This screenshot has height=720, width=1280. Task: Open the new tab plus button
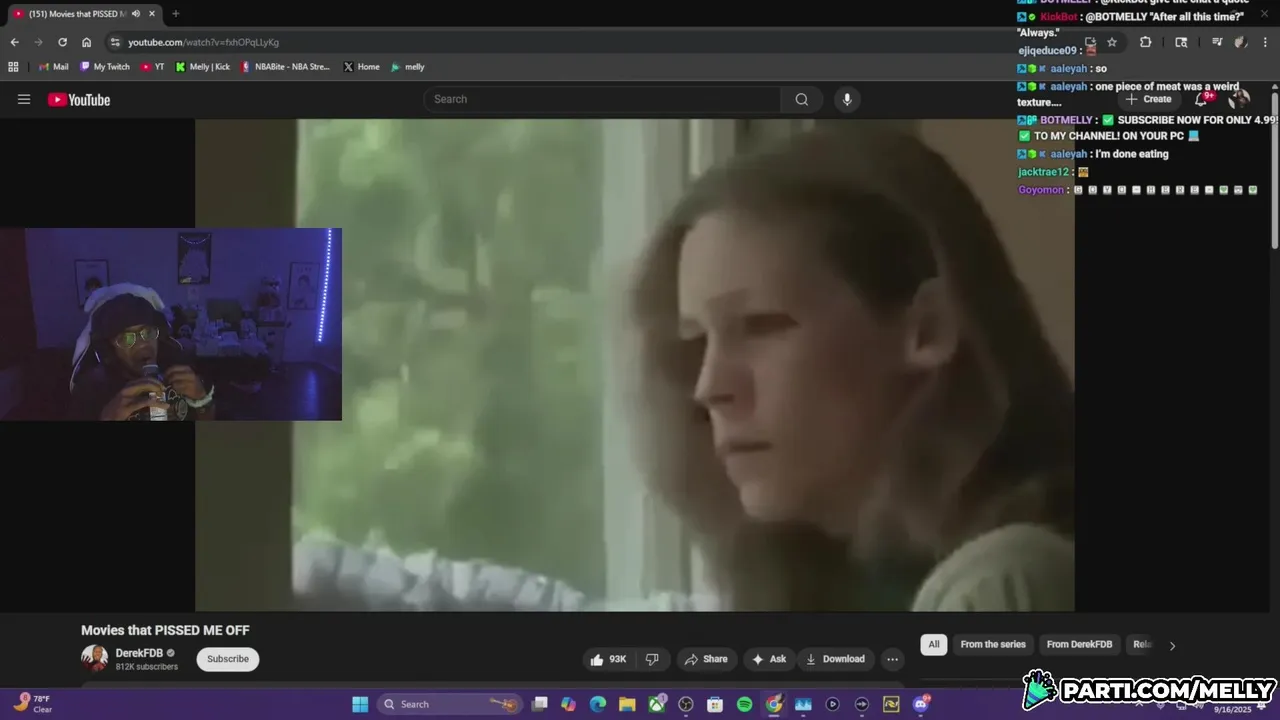pyautogui.click(x=176, y=14)
